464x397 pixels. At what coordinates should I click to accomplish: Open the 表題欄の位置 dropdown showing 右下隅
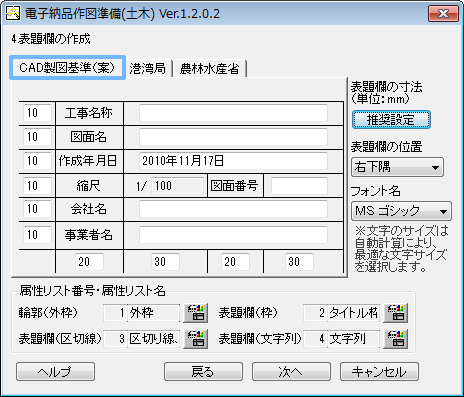(x=397, y=167)
